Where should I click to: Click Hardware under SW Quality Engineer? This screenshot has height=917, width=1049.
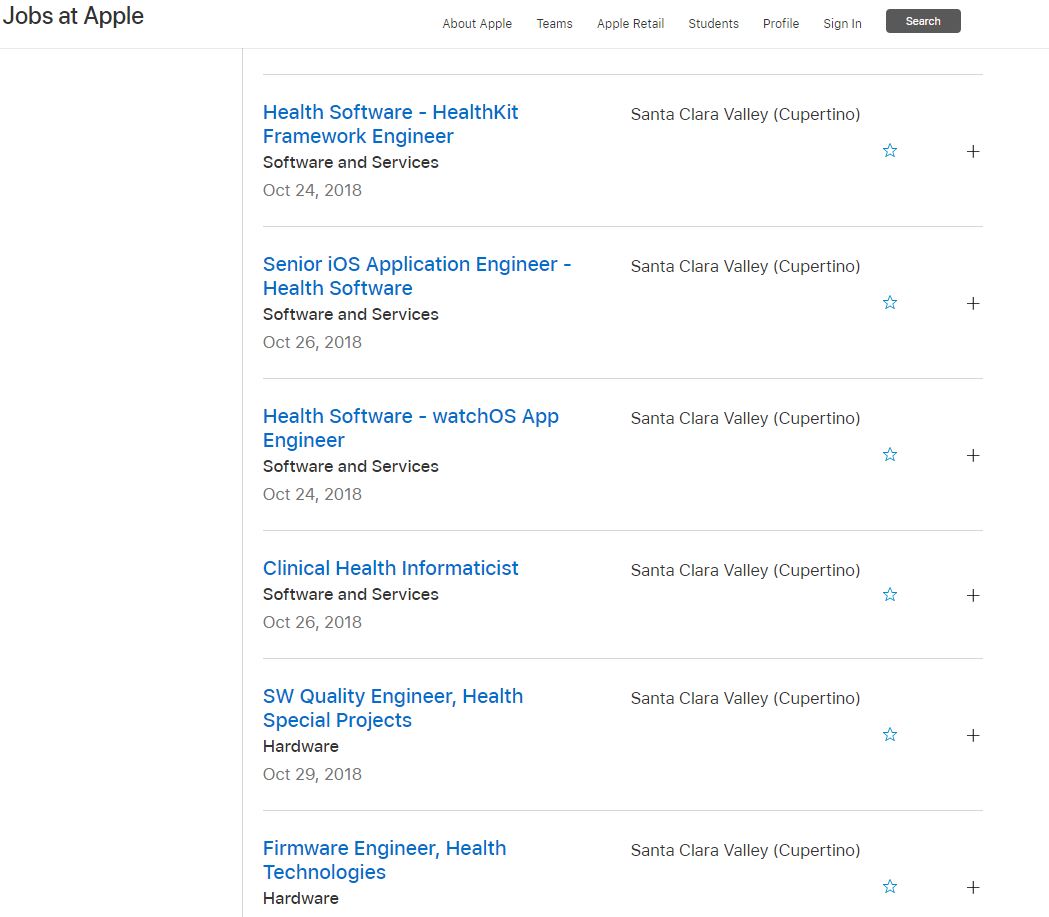[x=301, y=746]
